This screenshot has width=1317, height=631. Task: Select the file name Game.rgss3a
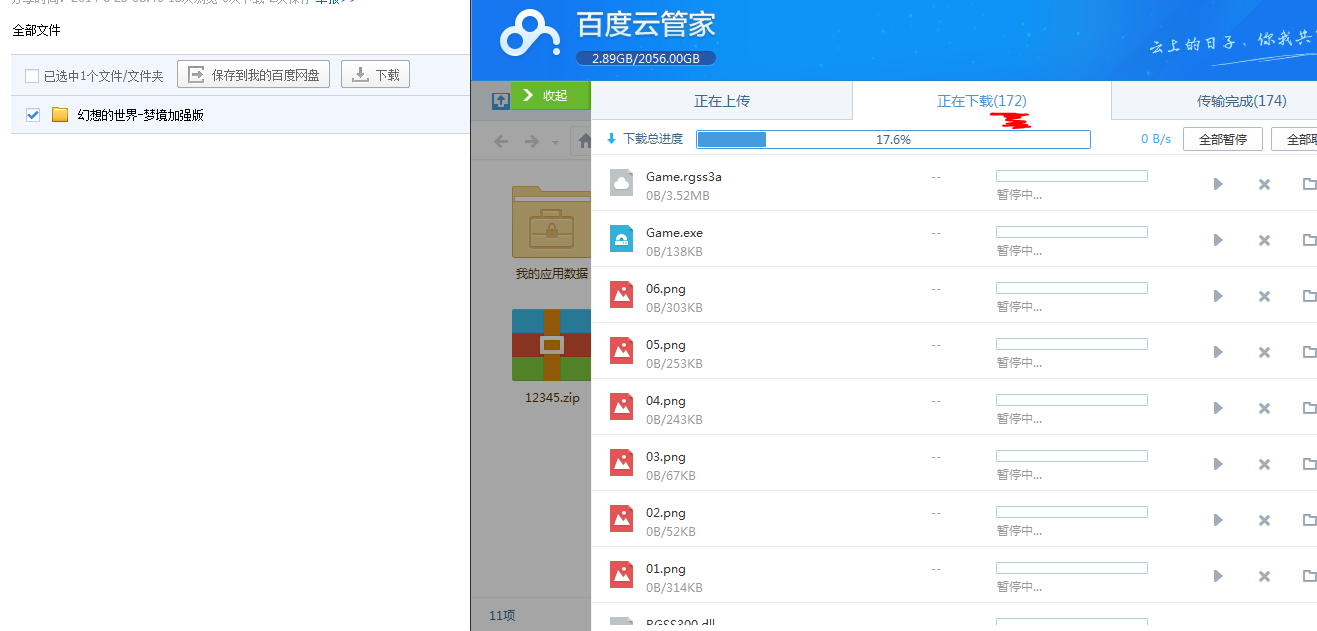pos(684,177)
